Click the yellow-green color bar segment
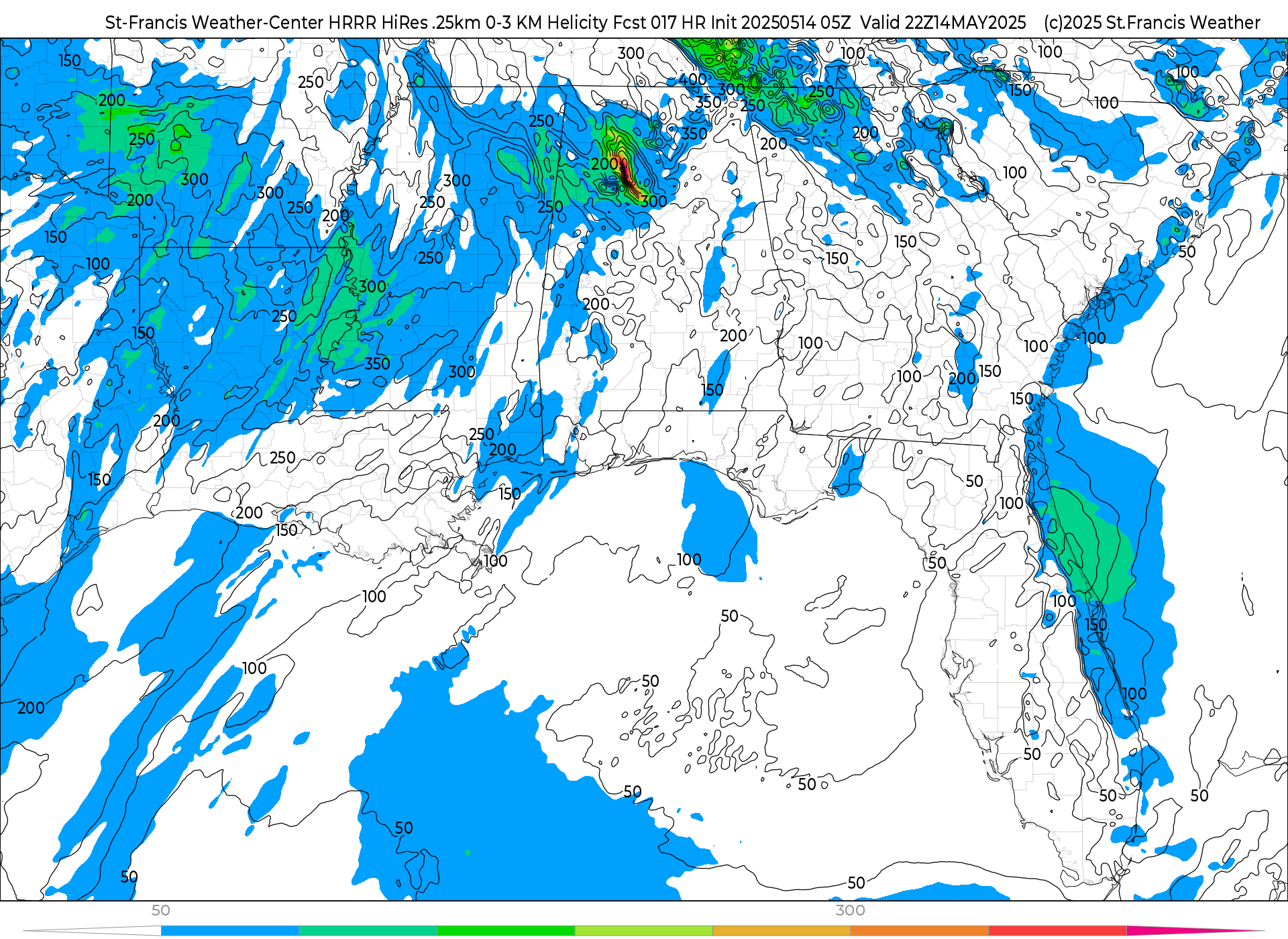 644,930
